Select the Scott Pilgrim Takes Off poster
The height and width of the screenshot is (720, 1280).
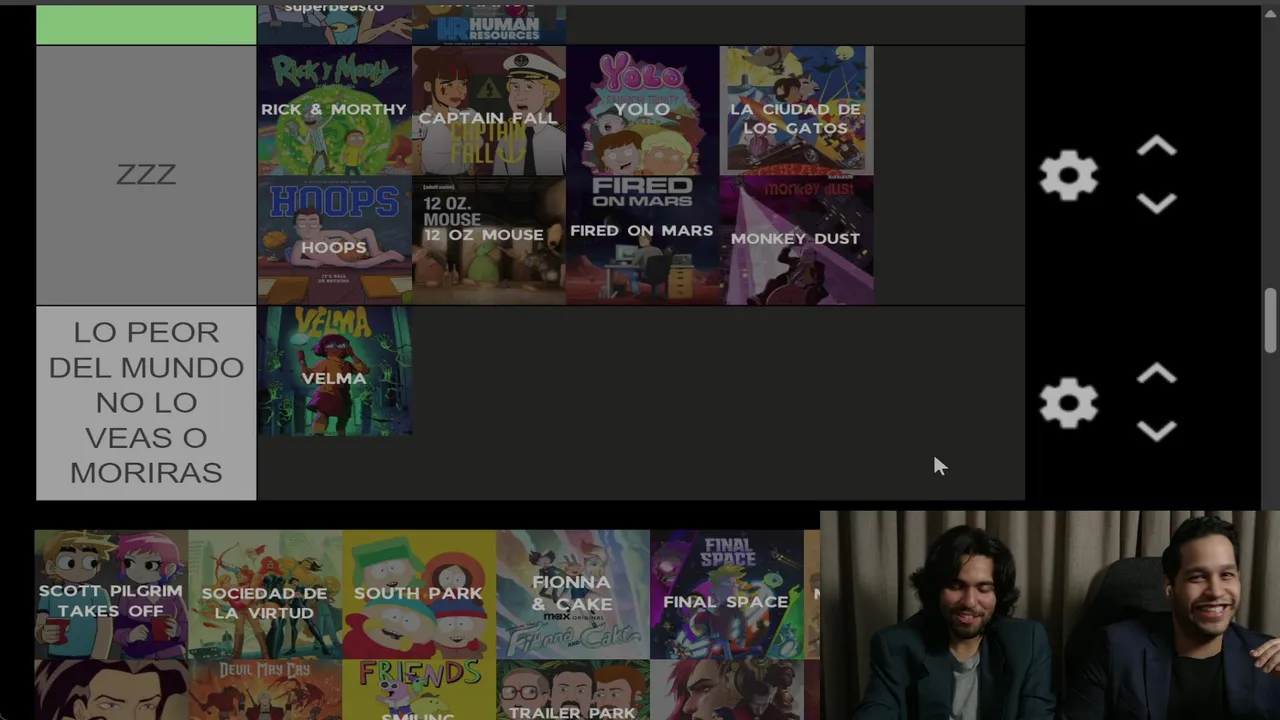pyautogui.click(x=111, y=595)
